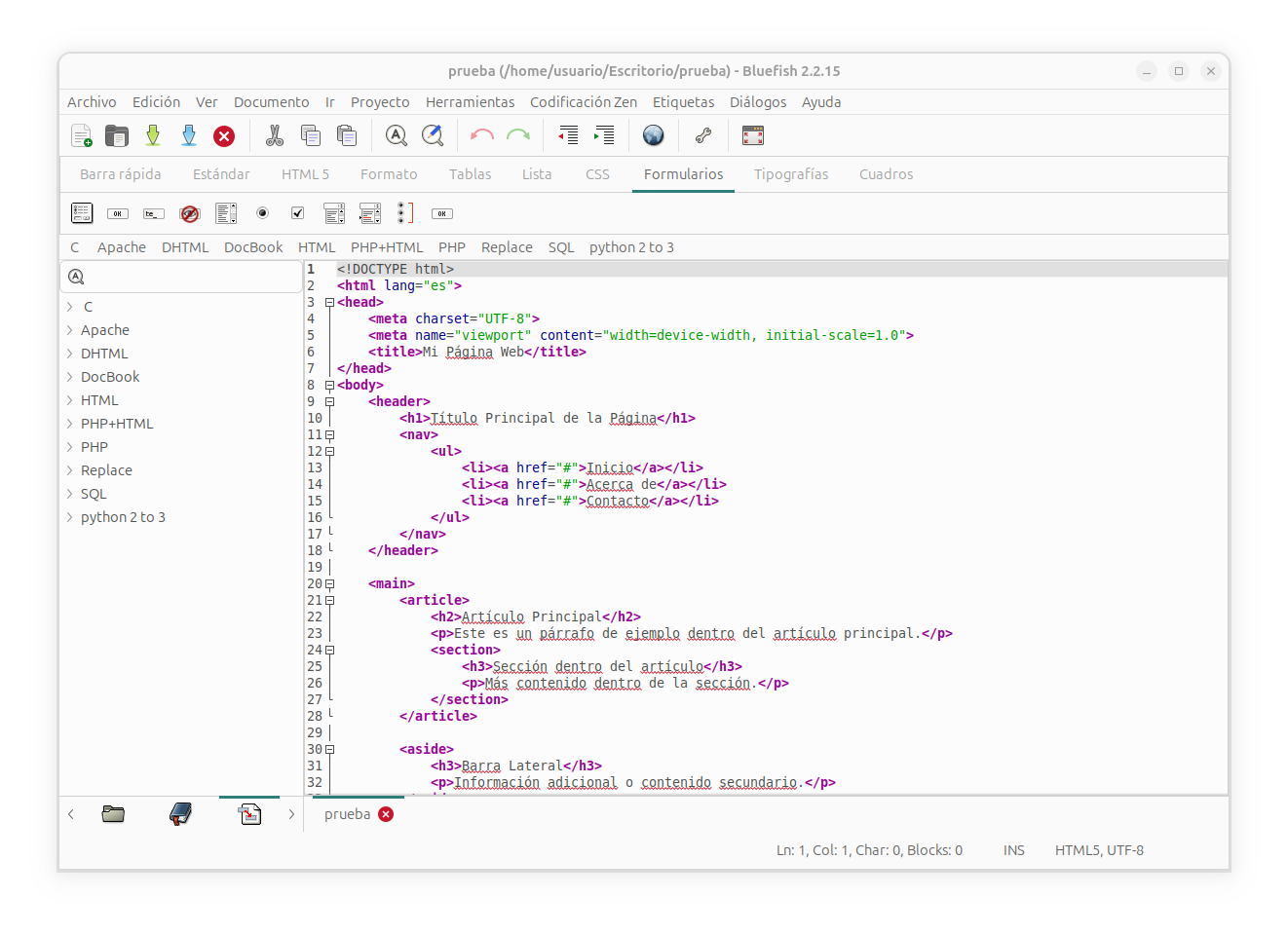The width and height of the screenshot is (1288, 934).
Task: Save the current file (green arrow icon)
Action: (153, 135)
